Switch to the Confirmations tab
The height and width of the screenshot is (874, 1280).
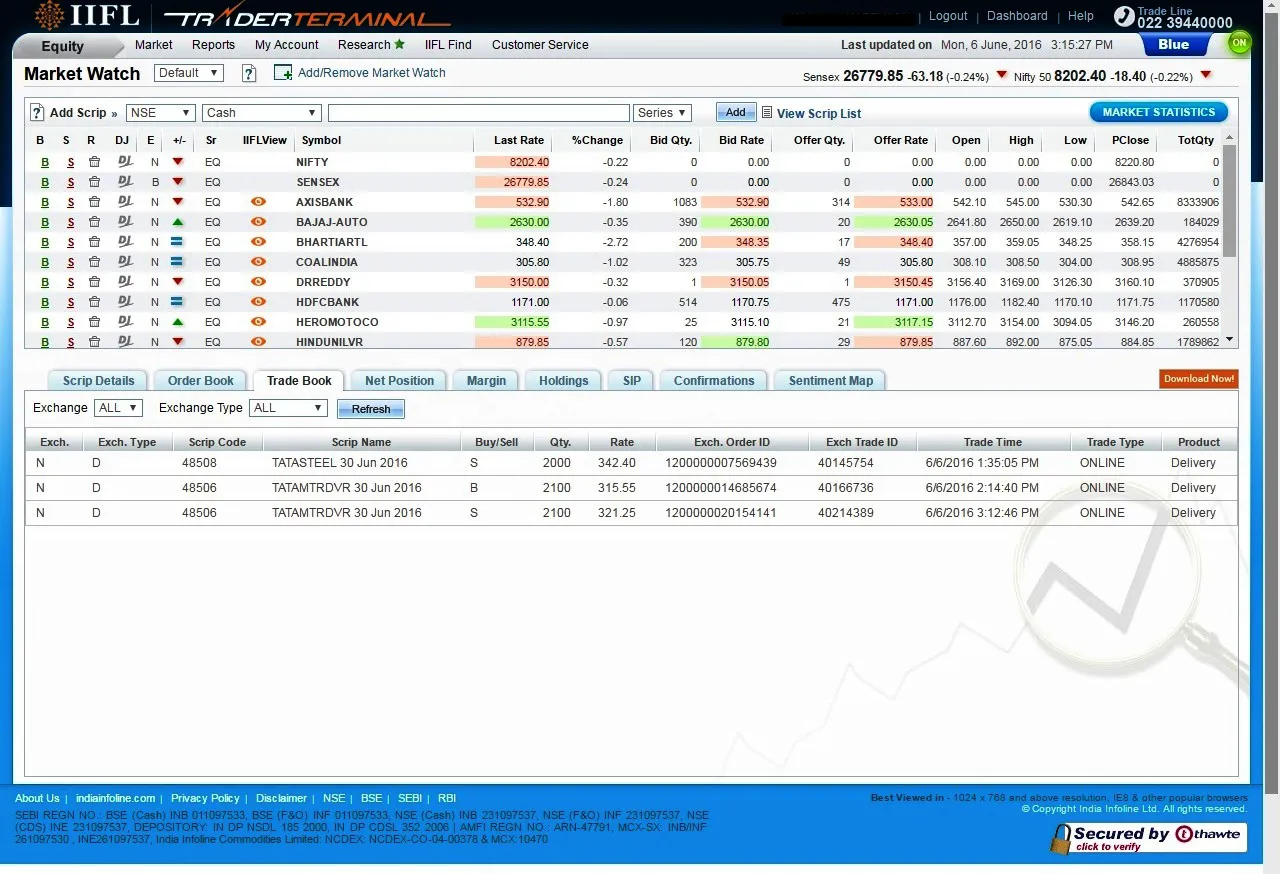(x=714, y=381)
